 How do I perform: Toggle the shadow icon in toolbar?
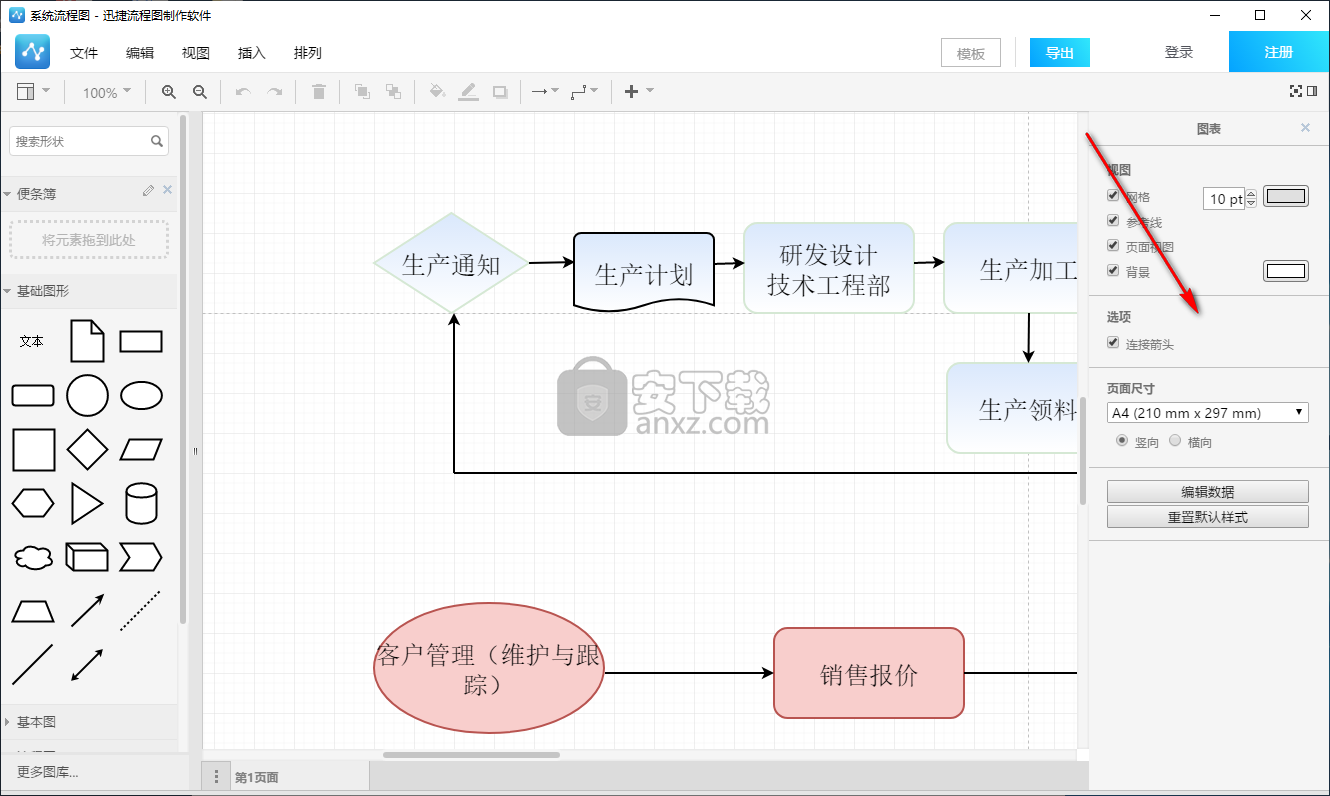pos(500,92)
